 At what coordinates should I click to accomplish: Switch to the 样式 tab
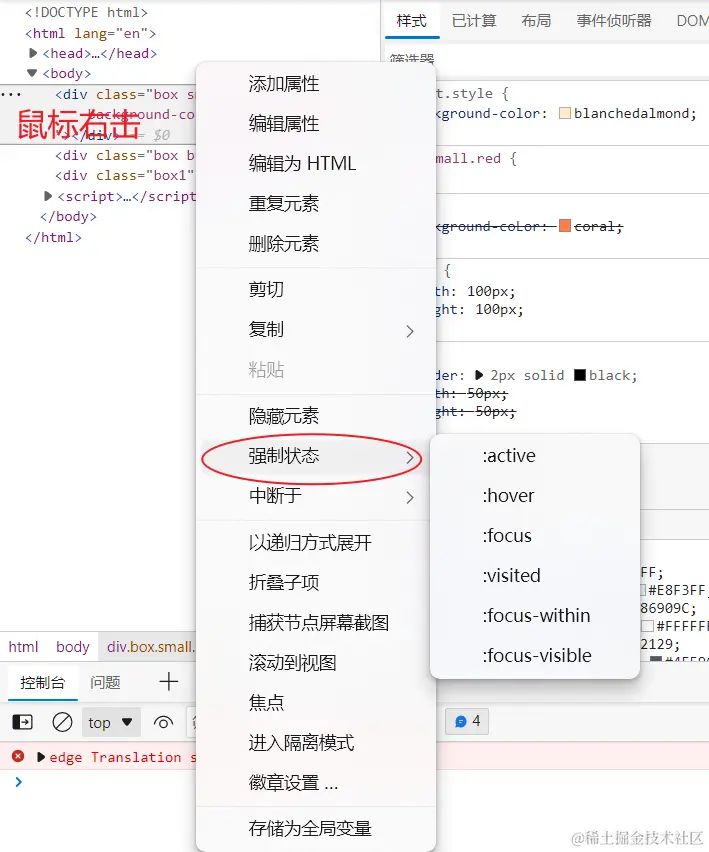point(412,21)
